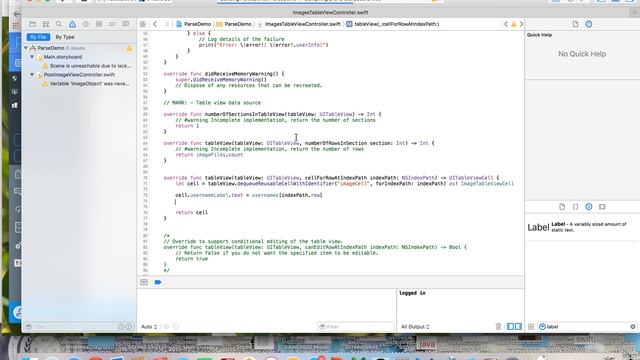Hide the debug area toggle button
Viewport: 640px width, 360px height.
144,282
